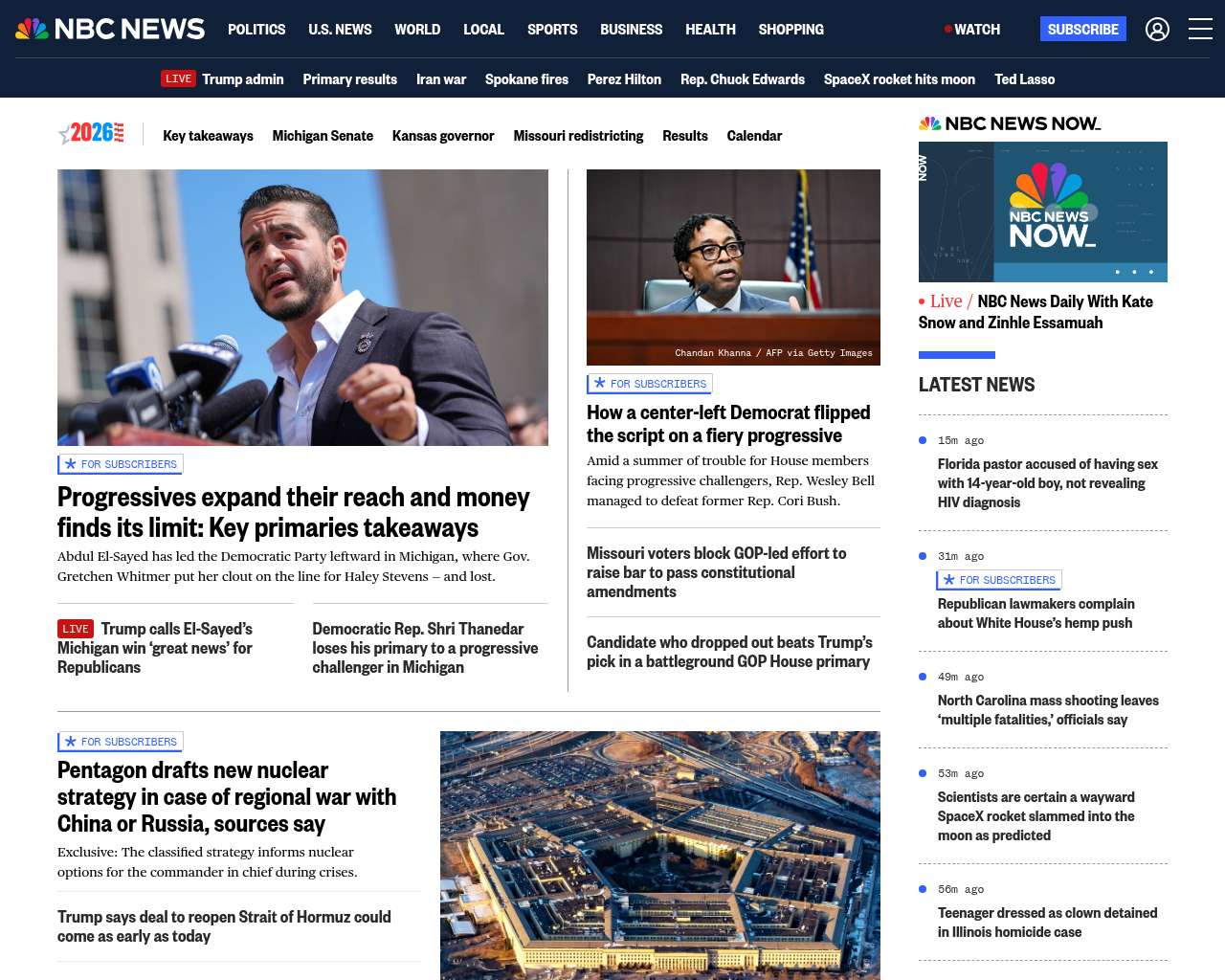1225x980 pixels.
Task: Click the '49m ago' timestamp
Action: click(x=961, y=677)
